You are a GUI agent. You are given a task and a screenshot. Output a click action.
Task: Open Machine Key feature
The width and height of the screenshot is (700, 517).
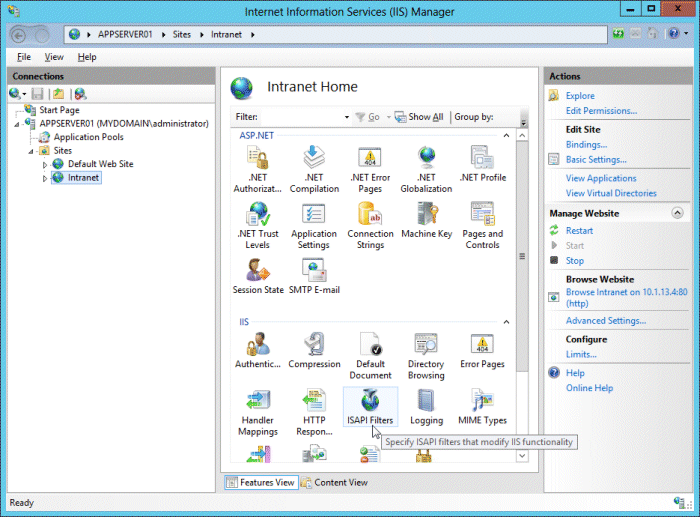tap(426, 220)
